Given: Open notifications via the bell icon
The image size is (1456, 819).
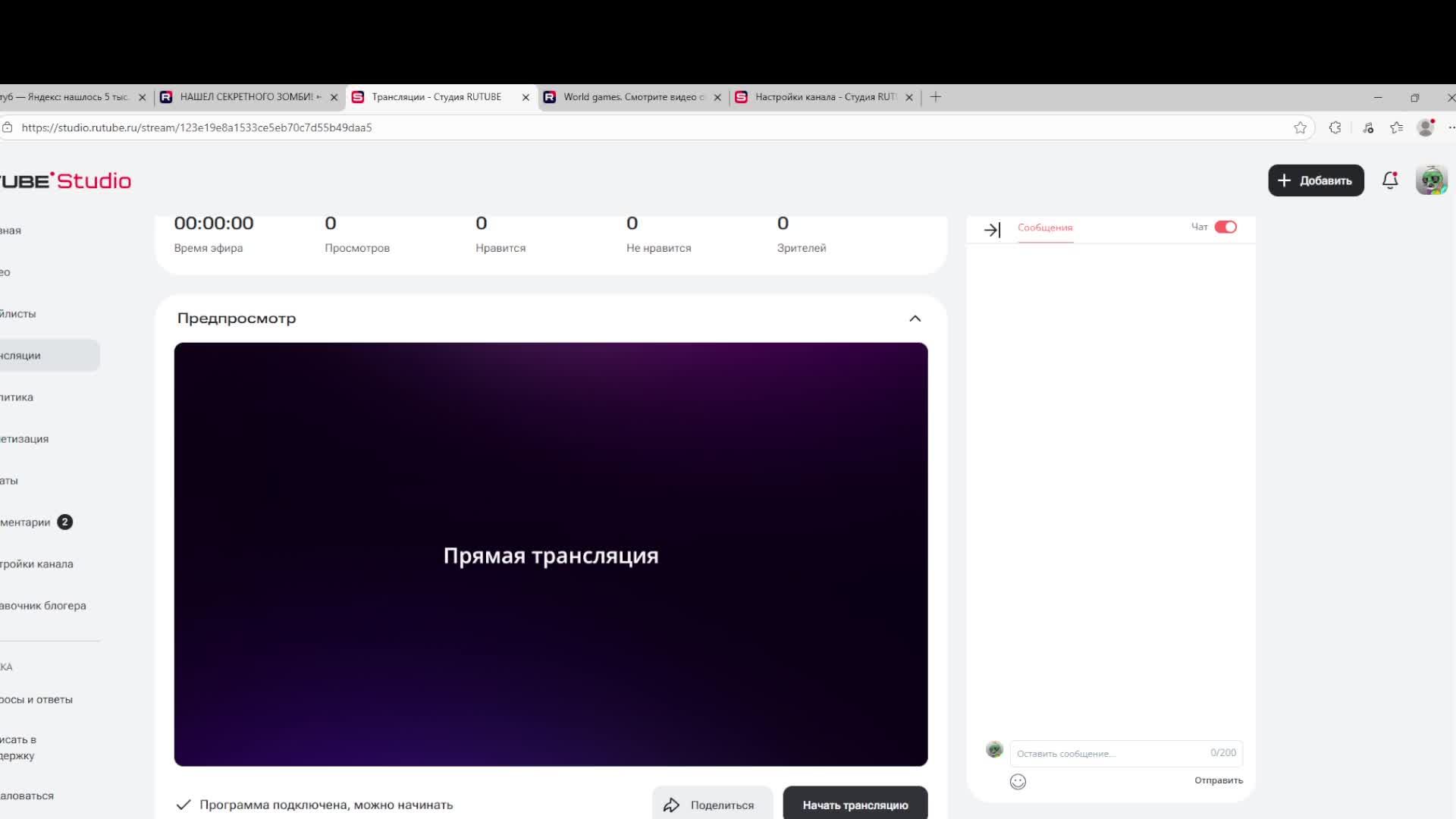Looking at the screenshot, I should click(x=1390, y=180).
